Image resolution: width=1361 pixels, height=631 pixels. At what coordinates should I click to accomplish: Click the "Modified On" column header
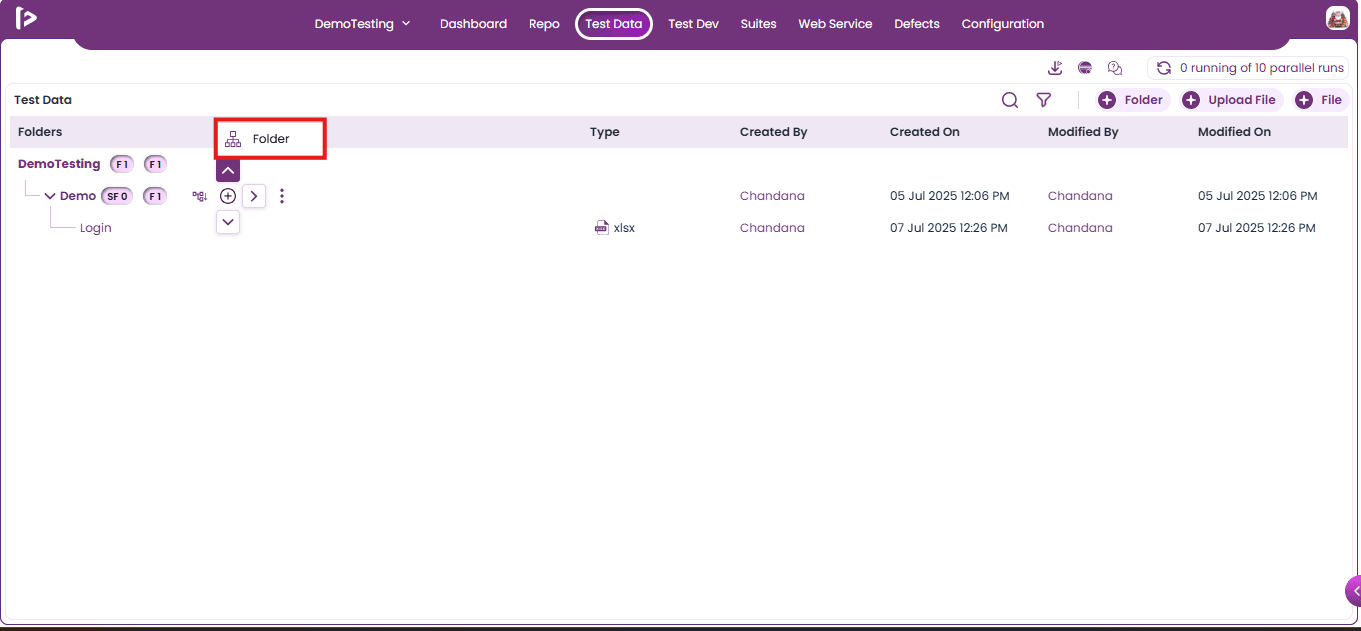click(x=1234, y=132)
